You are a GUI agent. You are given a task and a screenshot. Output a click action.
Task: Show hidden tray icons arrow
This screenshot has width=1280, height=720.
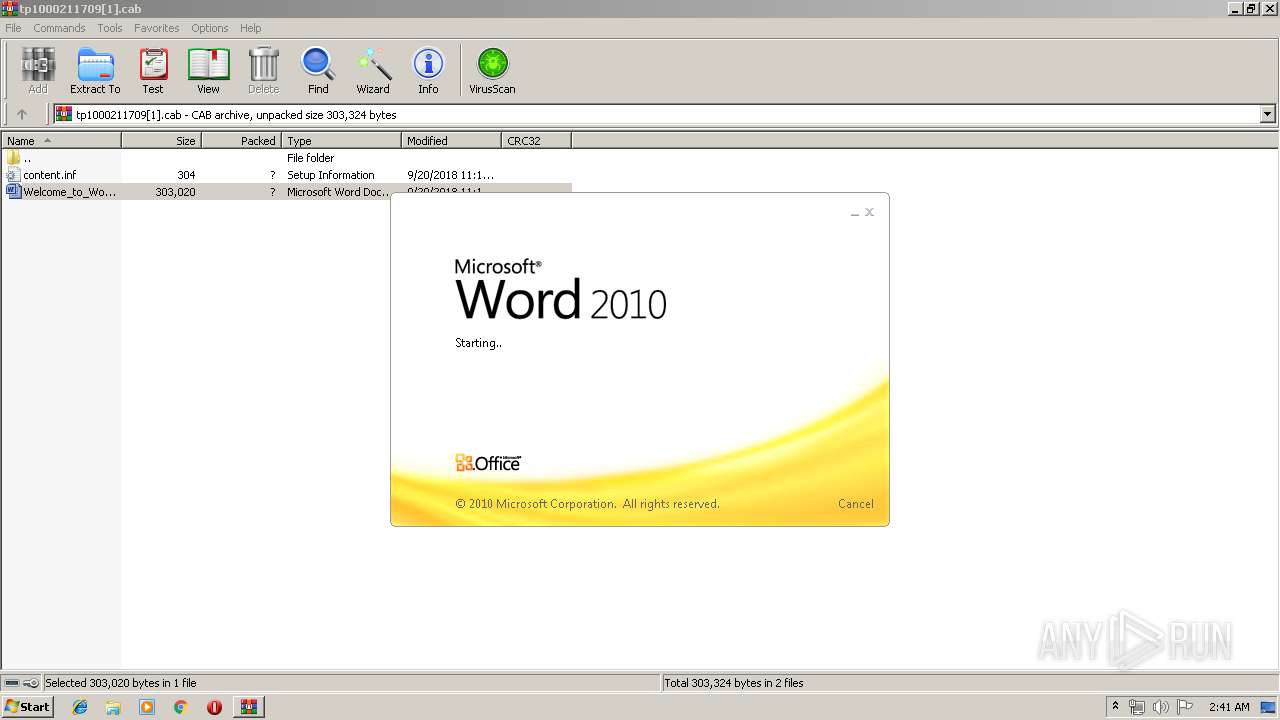click(1115, 706)
